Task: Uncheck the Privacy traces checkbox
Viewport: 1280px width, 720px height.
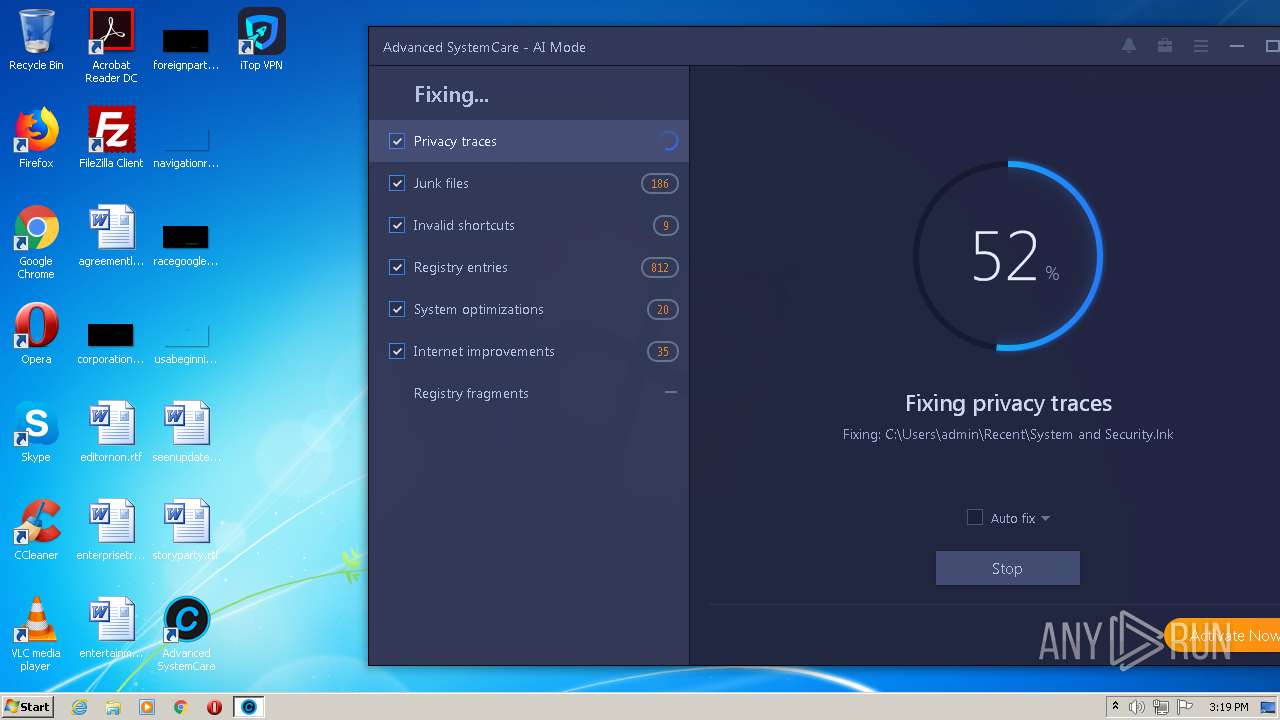Action: (x=397, y=141)
